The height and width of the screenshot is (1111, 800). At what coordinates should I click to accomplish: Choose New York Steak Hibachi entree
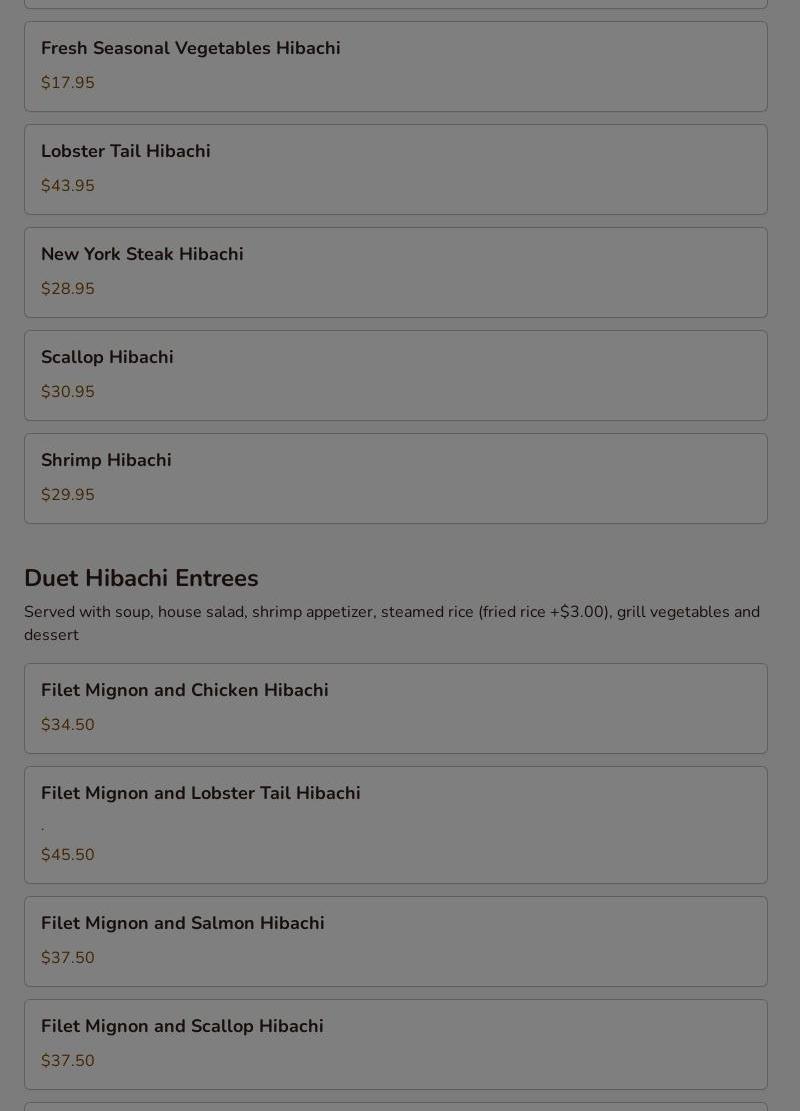[x=142, y=254]
